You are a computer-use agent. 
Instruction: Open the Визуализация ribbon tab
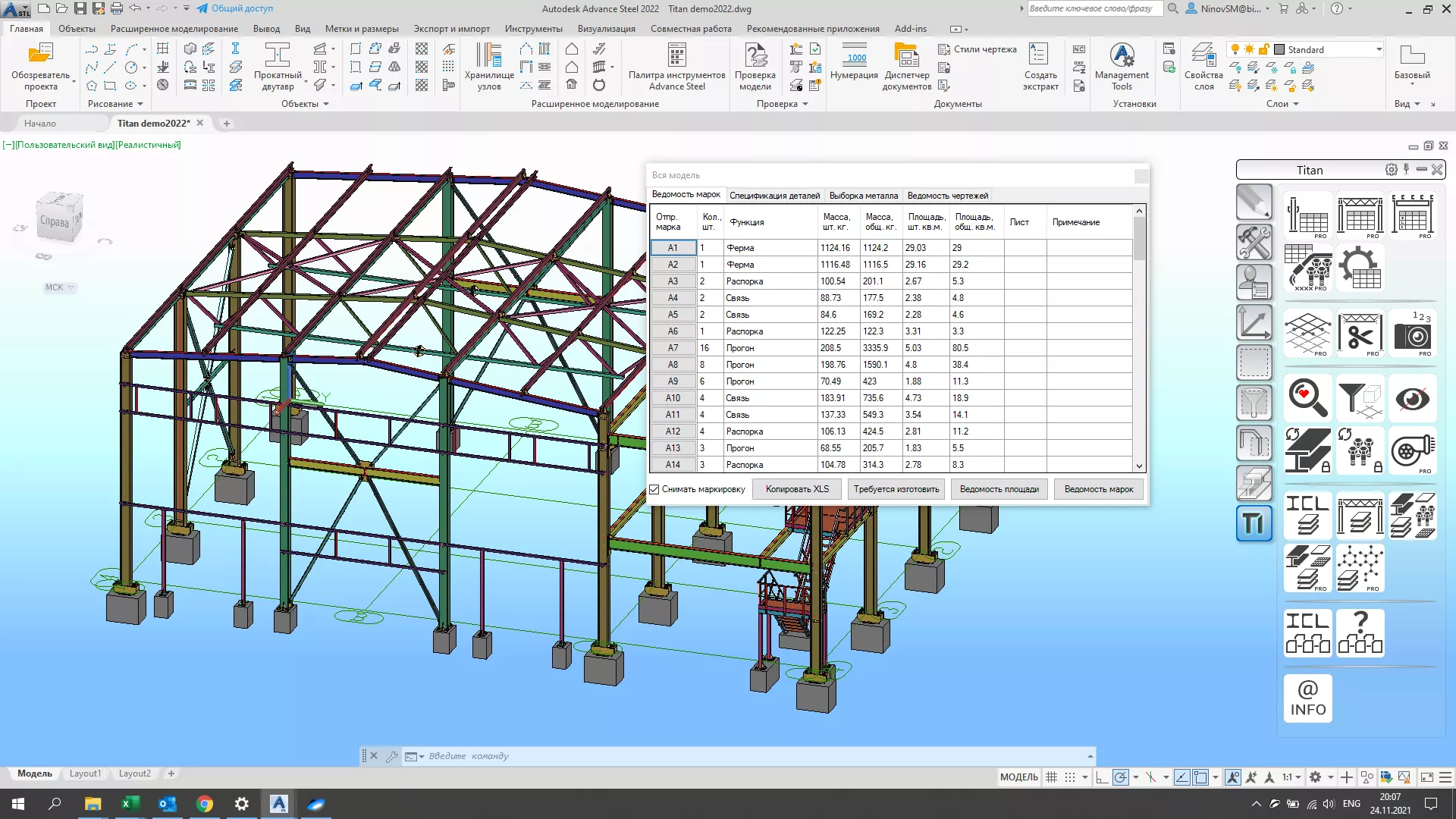pos(606,29)
